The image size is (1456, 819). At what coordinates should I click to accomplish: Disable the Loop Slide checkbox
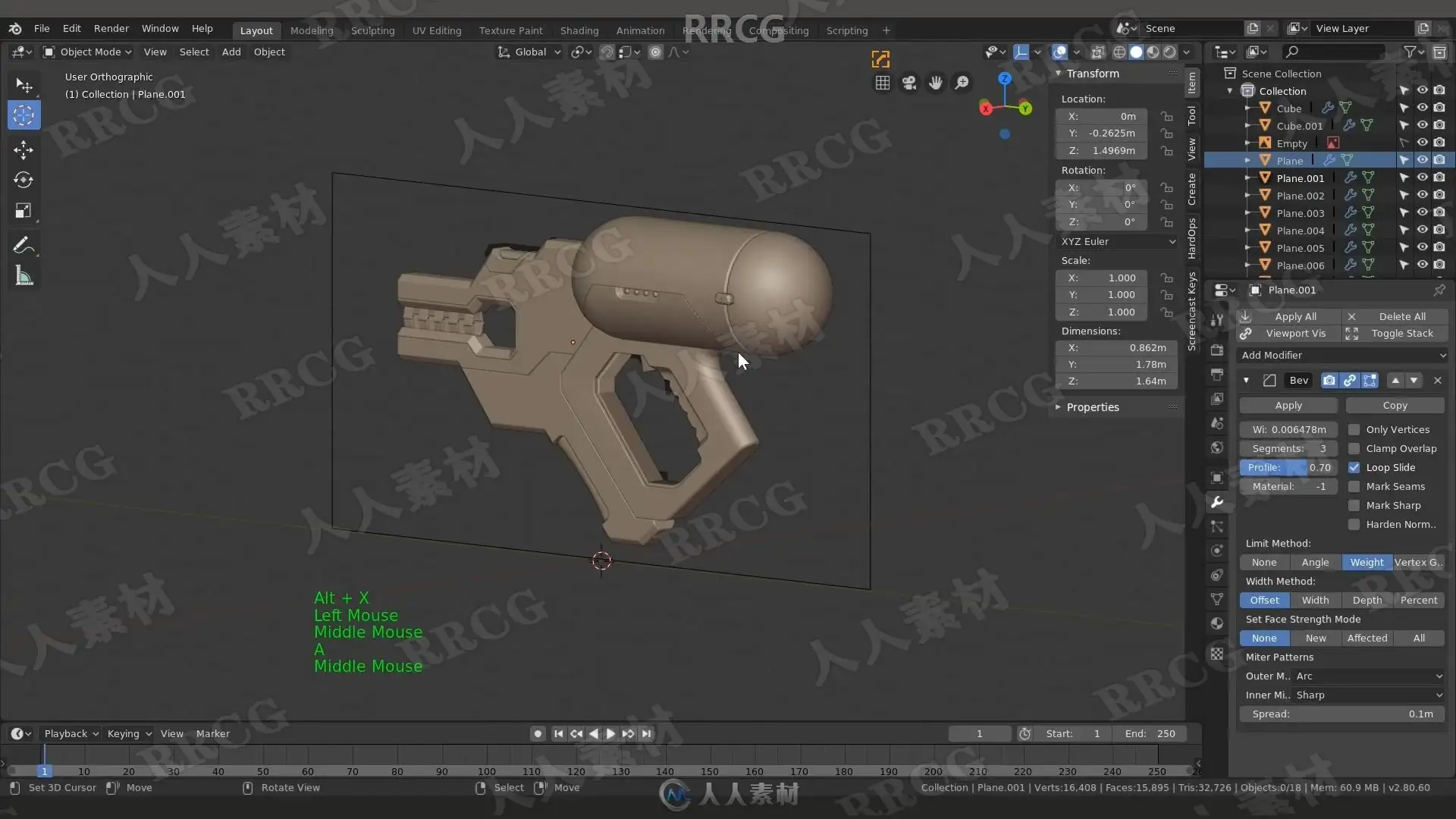click(x=1354, y=467)
